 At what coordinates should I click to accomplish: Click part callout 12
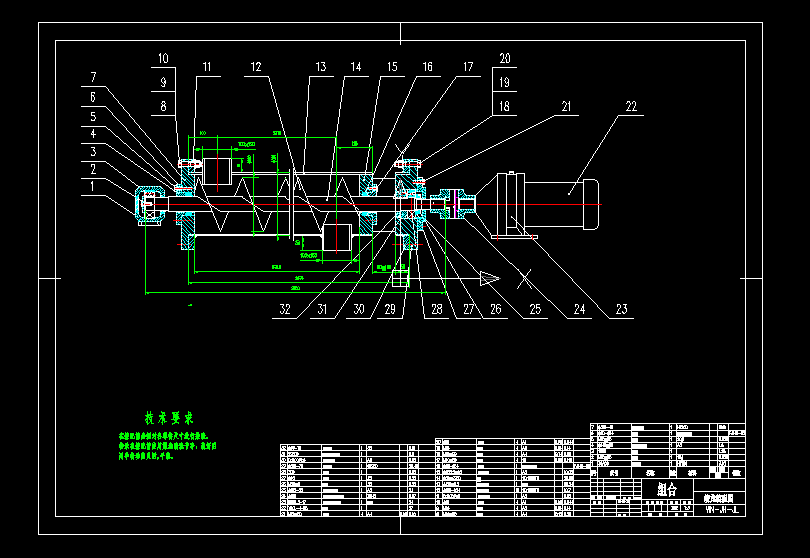coord(256,67)
